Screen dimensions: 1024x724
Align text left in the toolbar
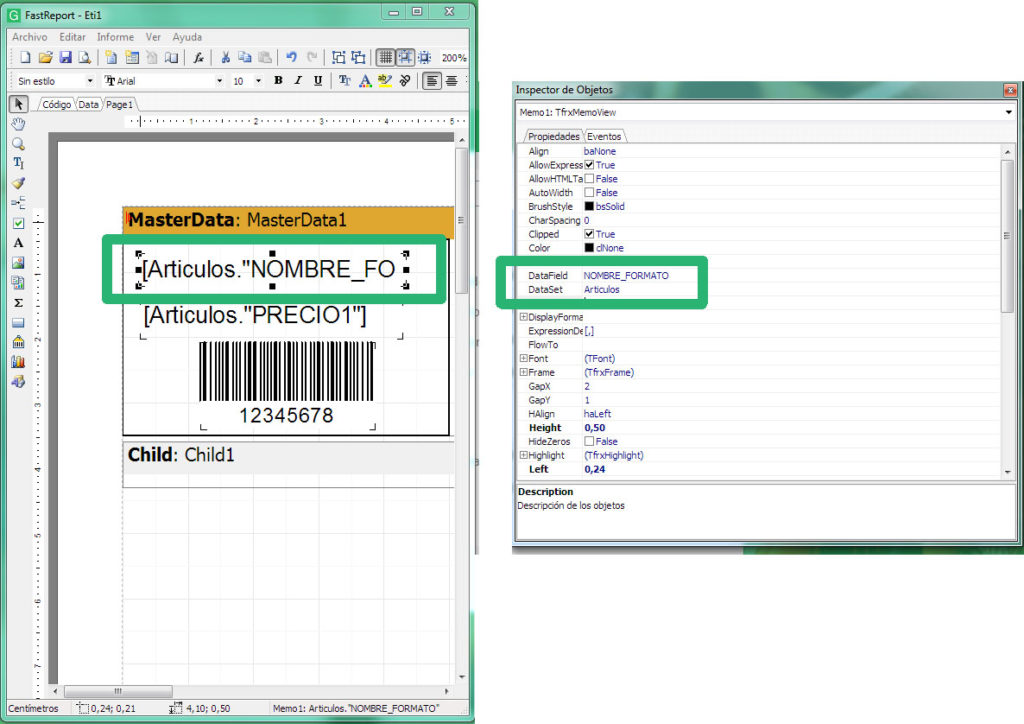(x=432, y=81)
